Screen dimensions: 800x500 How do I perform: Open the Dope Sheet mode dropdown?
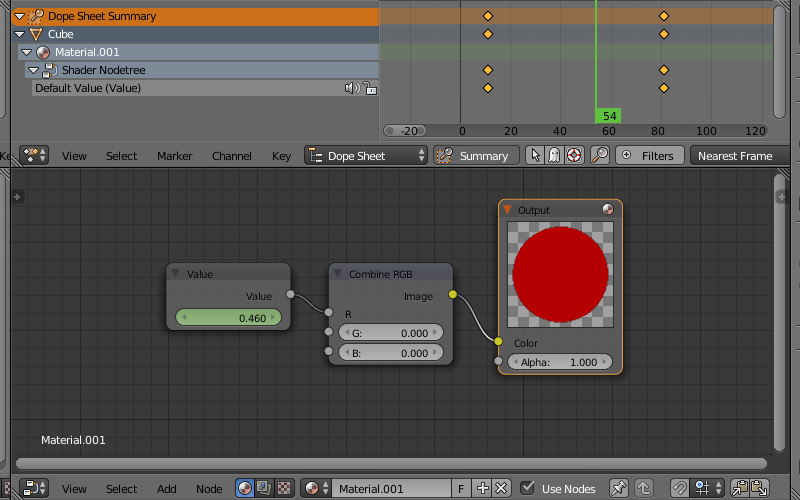point(366,155)
